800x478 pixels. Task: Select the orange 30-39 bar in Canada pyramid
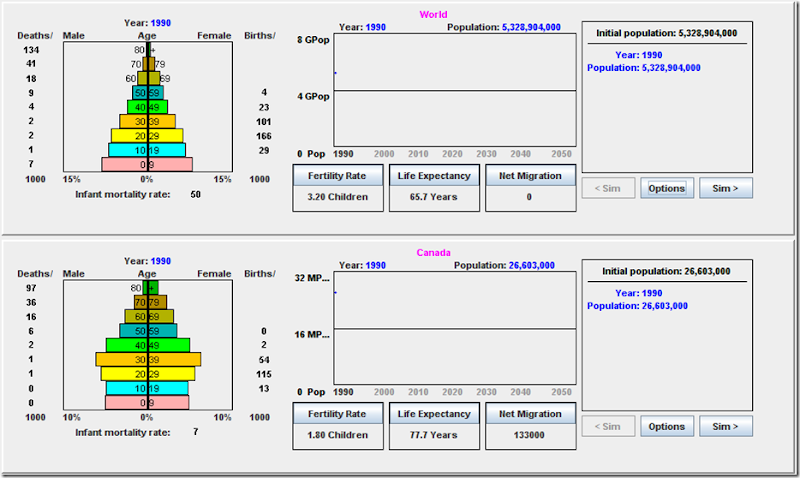click(148, 359)
